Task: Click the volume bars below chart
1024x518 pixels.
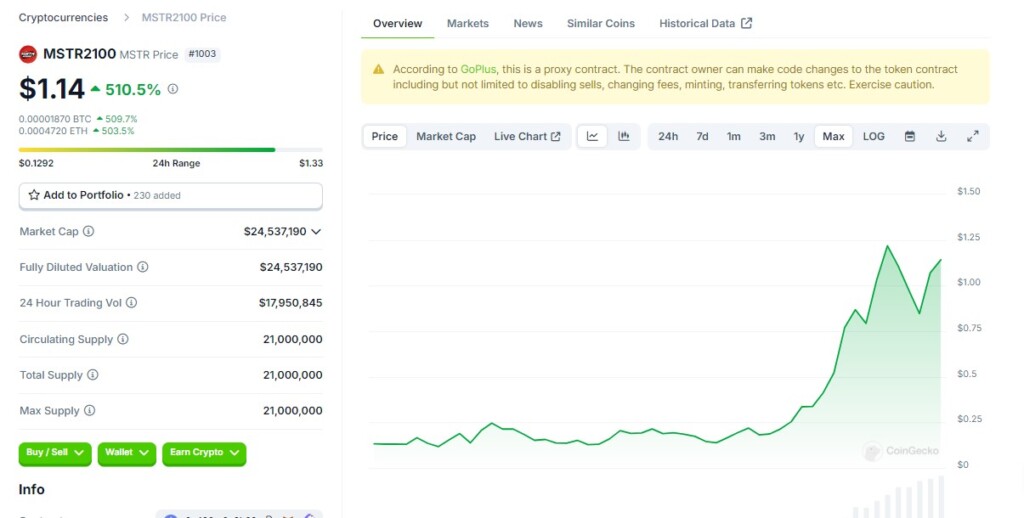Action: (899, 498)
